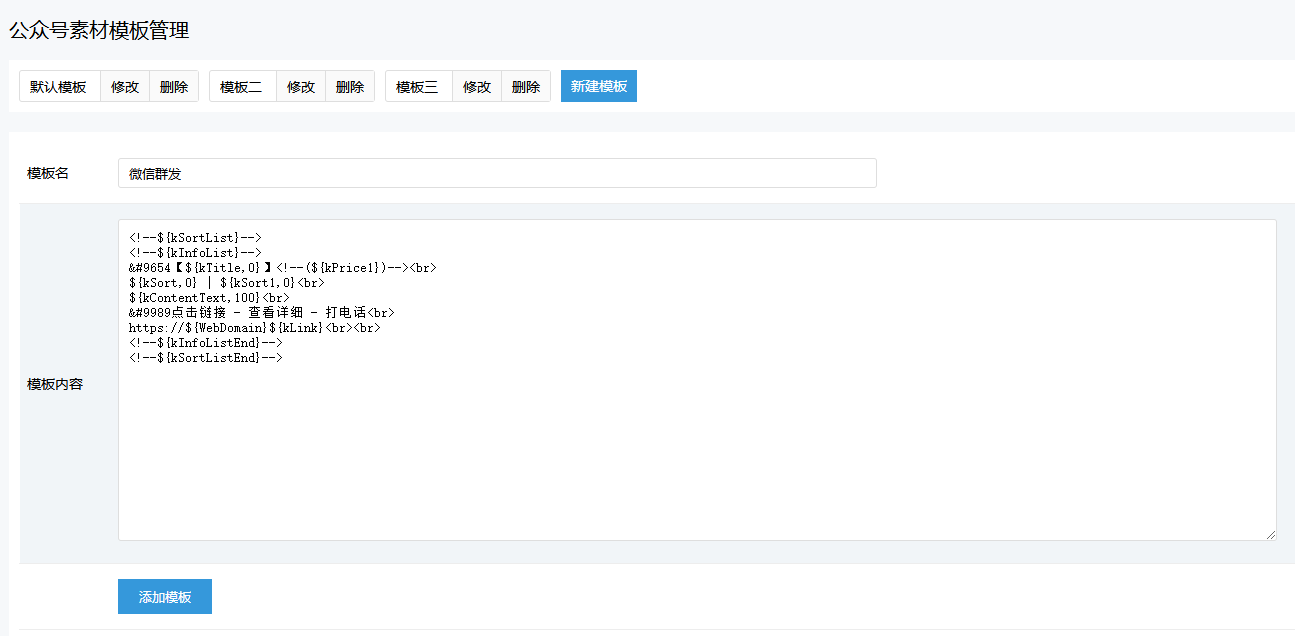Click the 公众号素材模板管理 page heading
The image size is (1295, 636).
click(99, 31)
